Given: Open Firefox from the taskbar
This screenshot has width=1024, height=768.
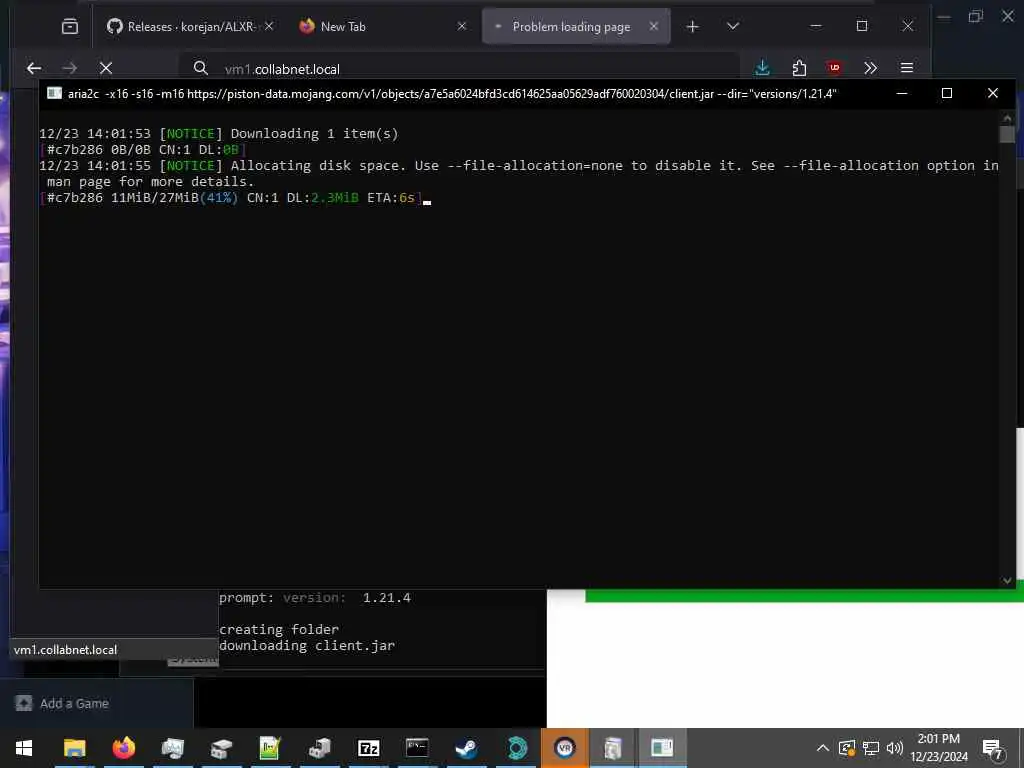Looking at the screenshot, I should (x=123, y=748).
